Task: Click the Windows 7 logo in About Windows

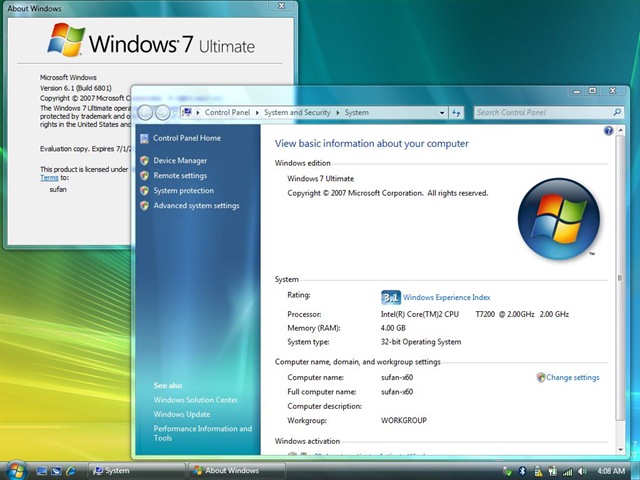Action: (66, 40)
